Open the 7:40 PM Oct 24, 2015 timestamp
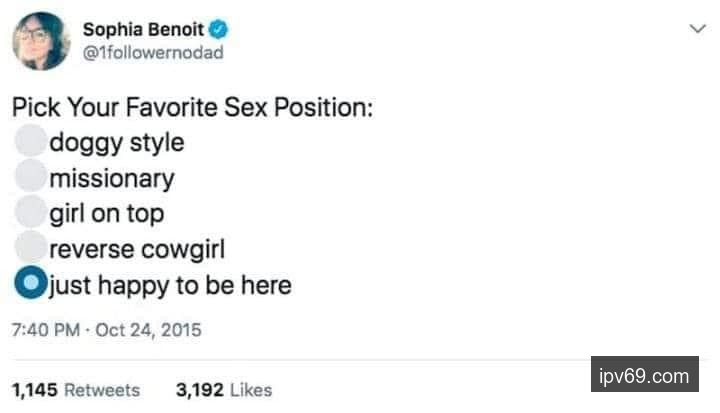Viewport: 720px width, 413px height. tap(107, 326)
